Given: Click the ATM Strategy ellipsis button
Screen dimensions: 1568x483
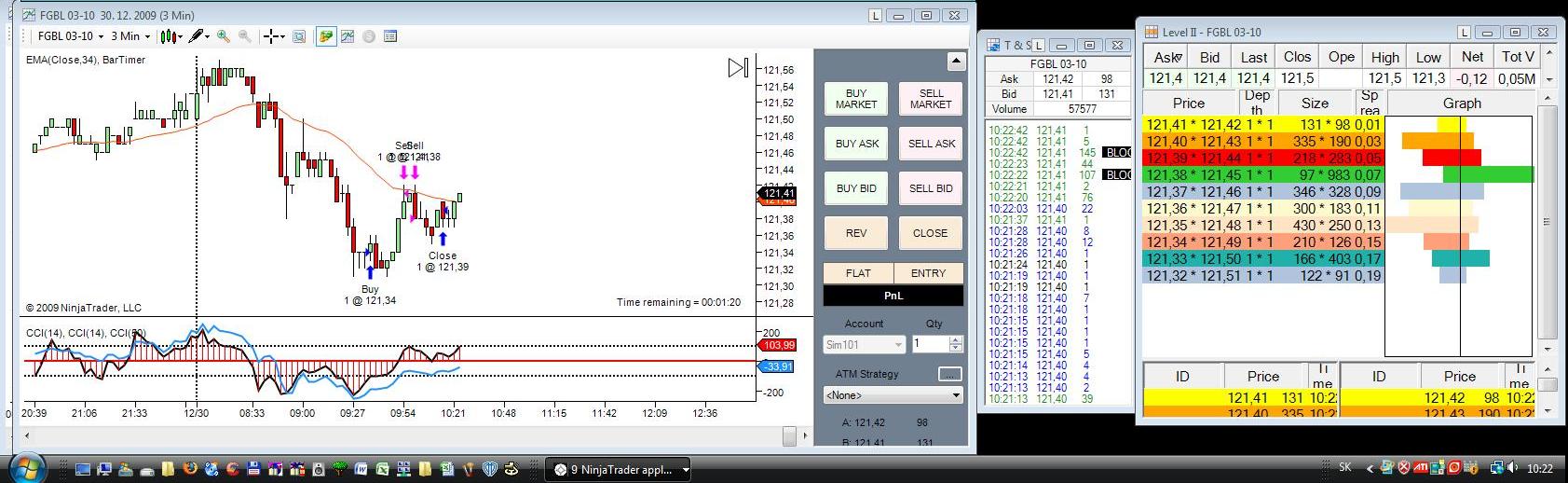Looking at the screenshot, I should coord(949,374).
